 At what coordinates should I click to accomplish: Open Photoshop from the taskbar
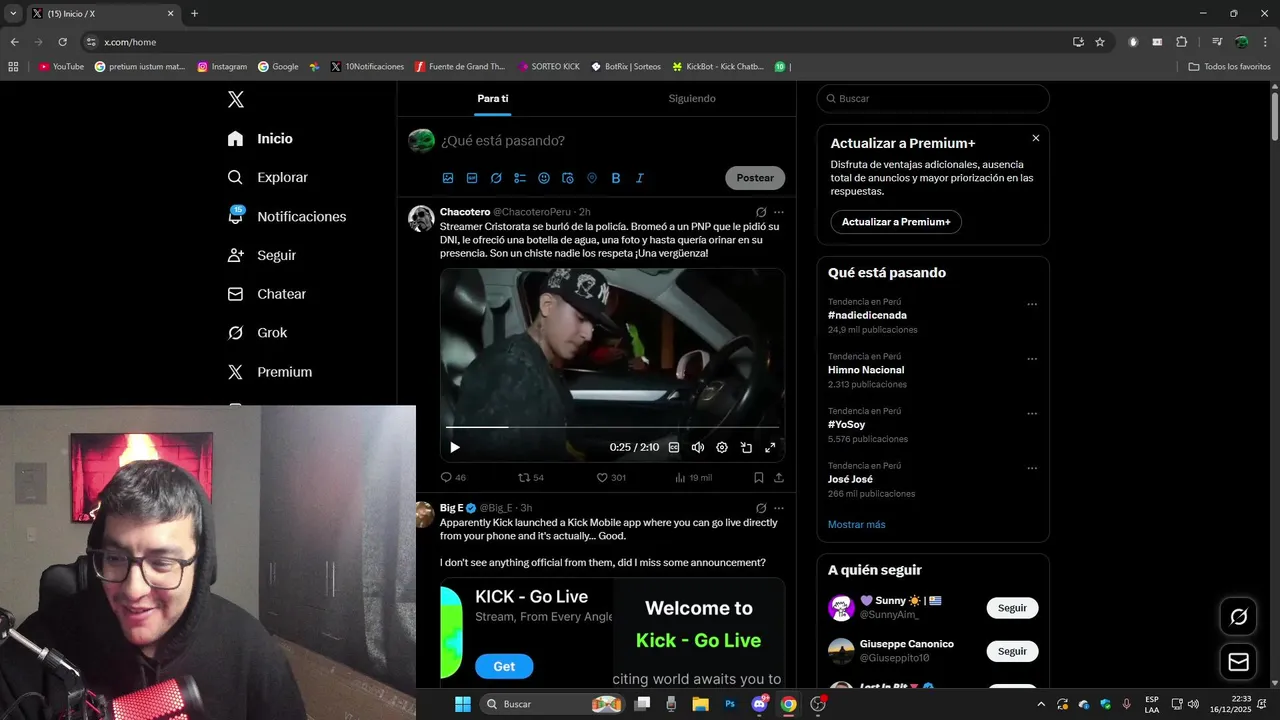(x=730, y=704)
